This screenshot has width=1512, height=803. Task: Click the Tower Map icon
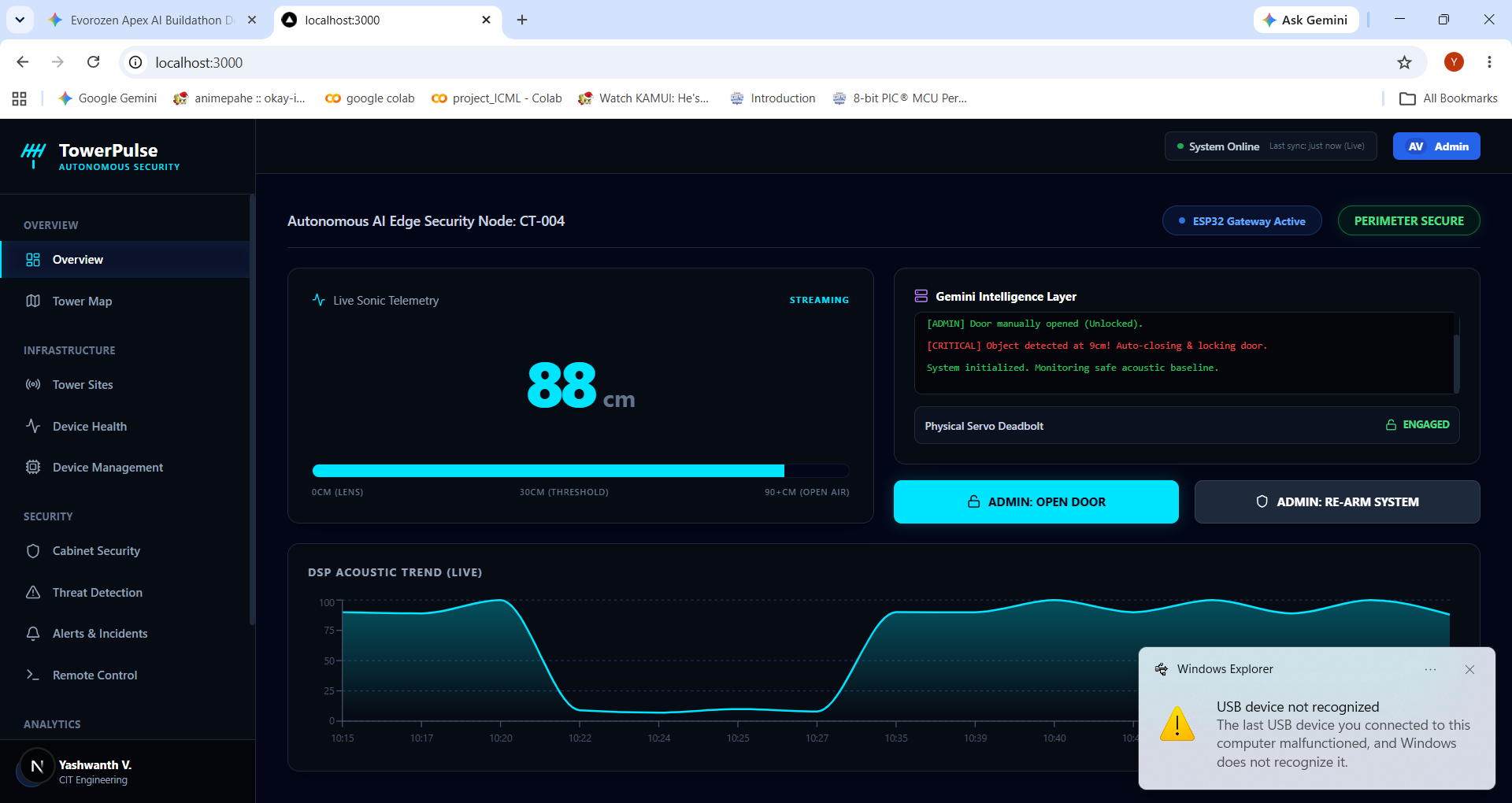pyautogui.click(x=33, y=302)
